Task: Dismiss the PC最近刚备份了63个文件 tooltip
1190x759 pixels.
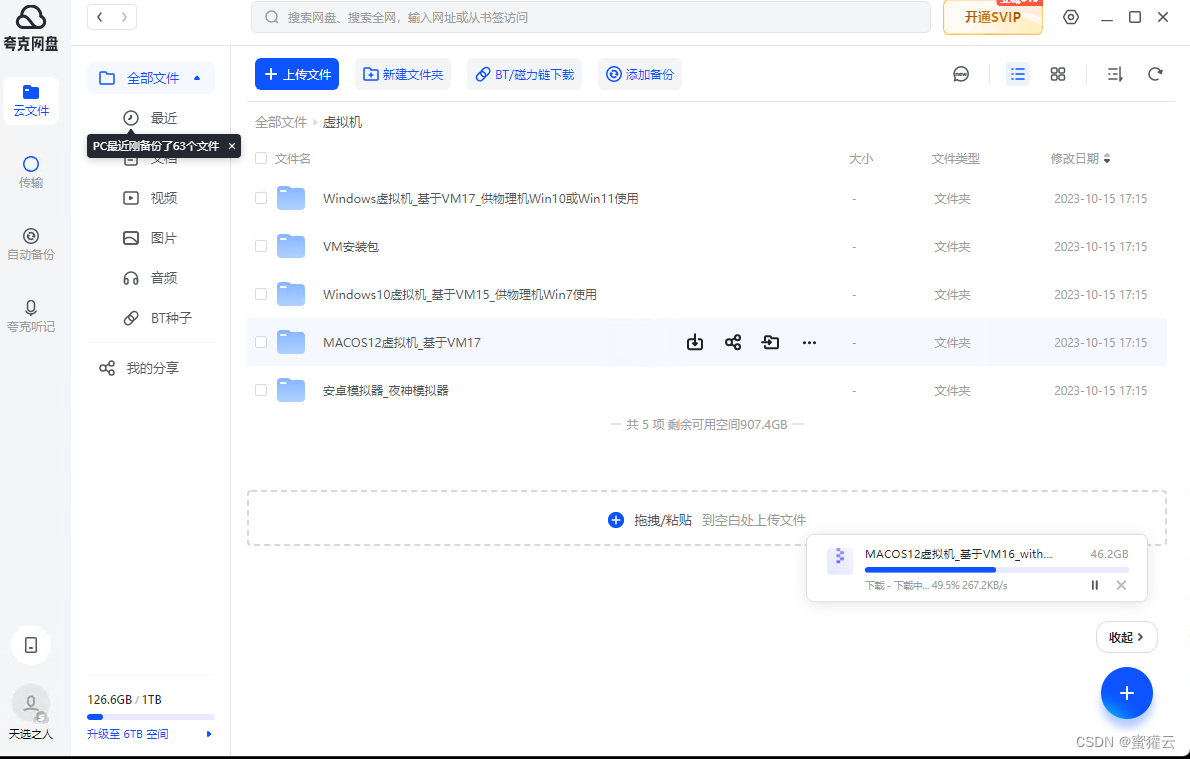Action: click(x=231, y=146)
